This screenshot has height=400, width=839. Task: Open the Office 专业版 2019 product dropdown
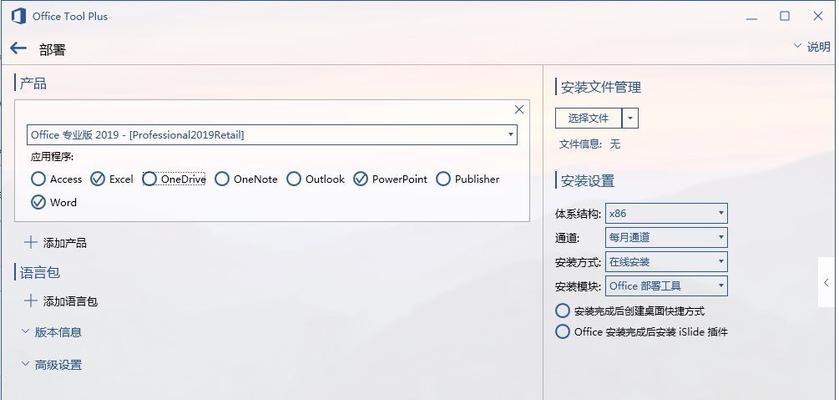(x=272, y=135)
